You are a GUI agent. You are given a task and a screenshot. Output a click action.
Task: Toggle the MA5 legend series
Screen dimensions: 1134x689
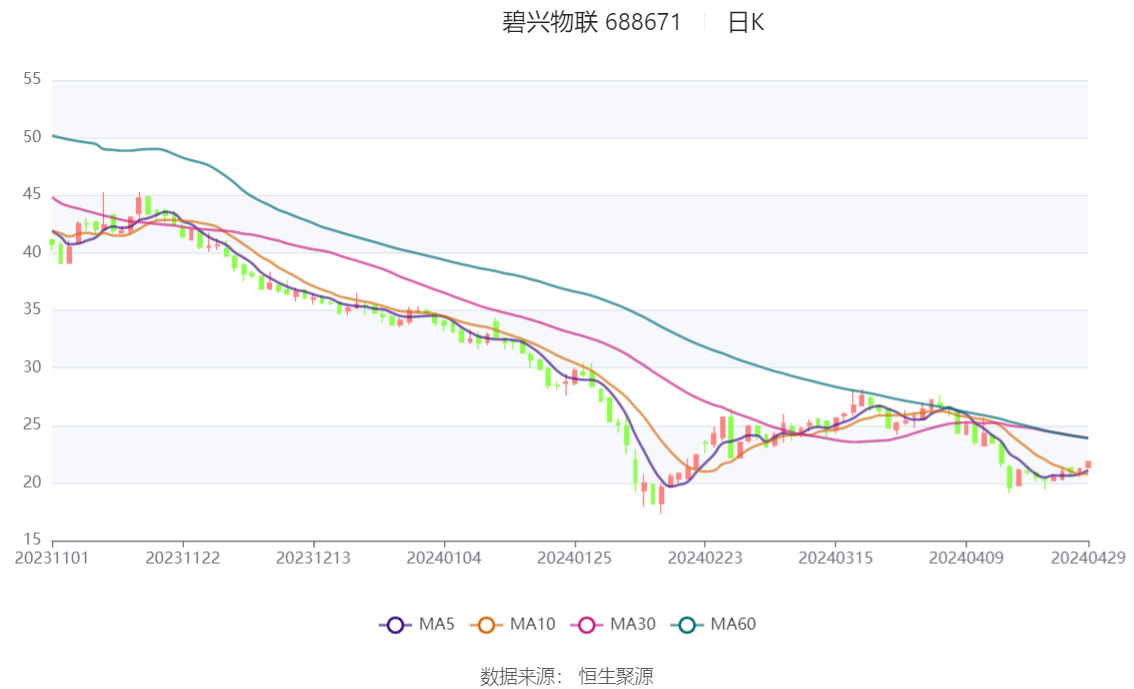coord(417,624)
